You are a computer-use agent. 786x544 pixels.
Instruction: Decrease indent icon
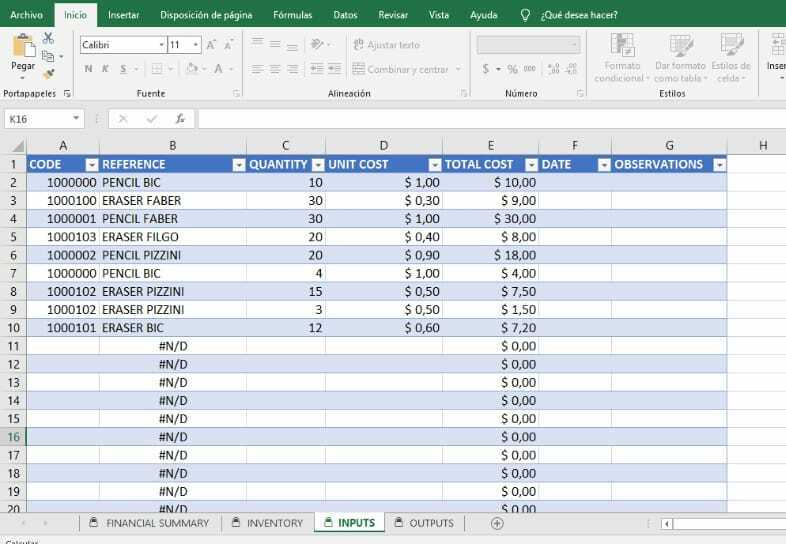tap(317, 69)
